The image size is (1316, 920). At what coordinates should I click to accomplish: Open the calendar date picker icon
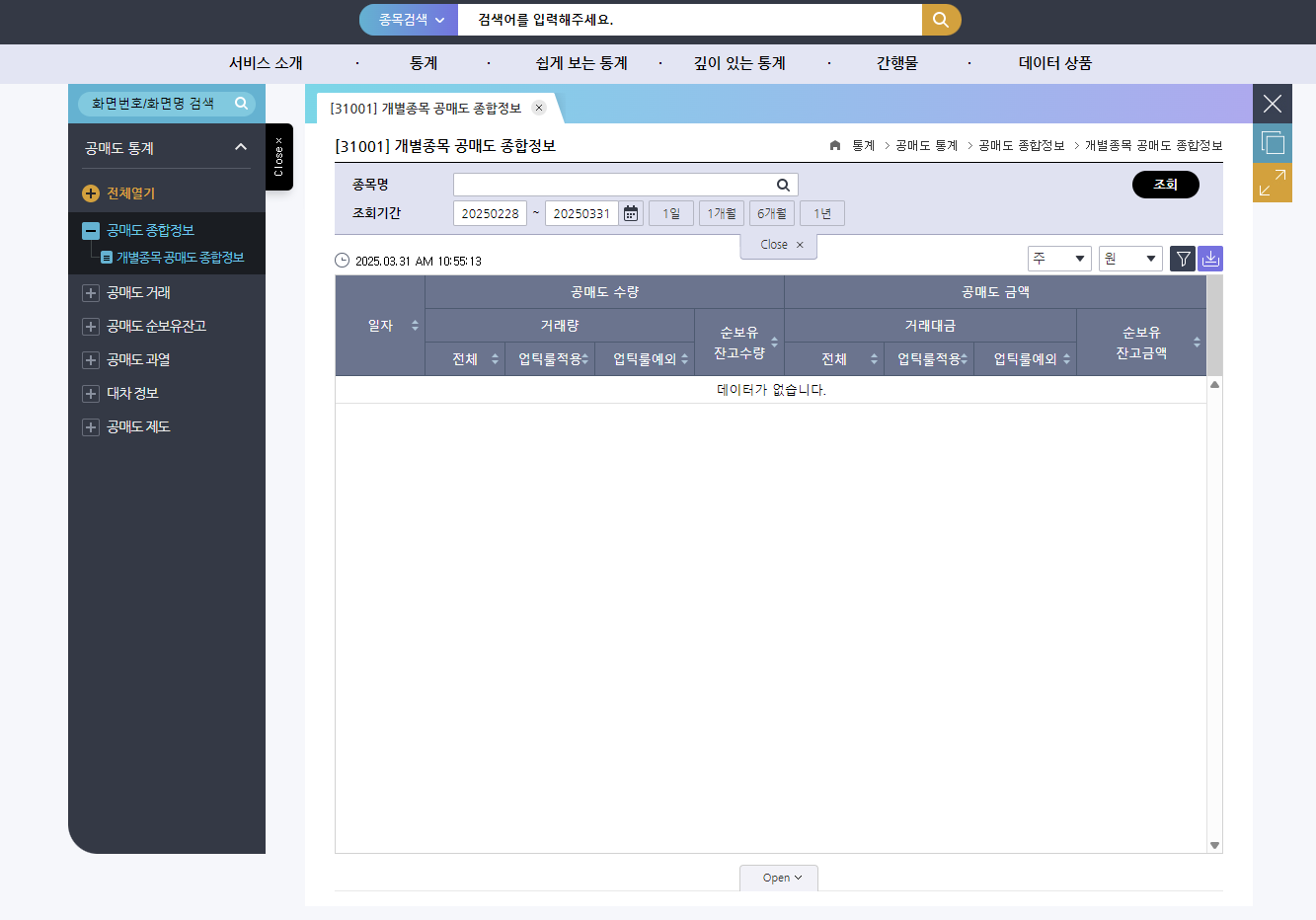[631, 213]
